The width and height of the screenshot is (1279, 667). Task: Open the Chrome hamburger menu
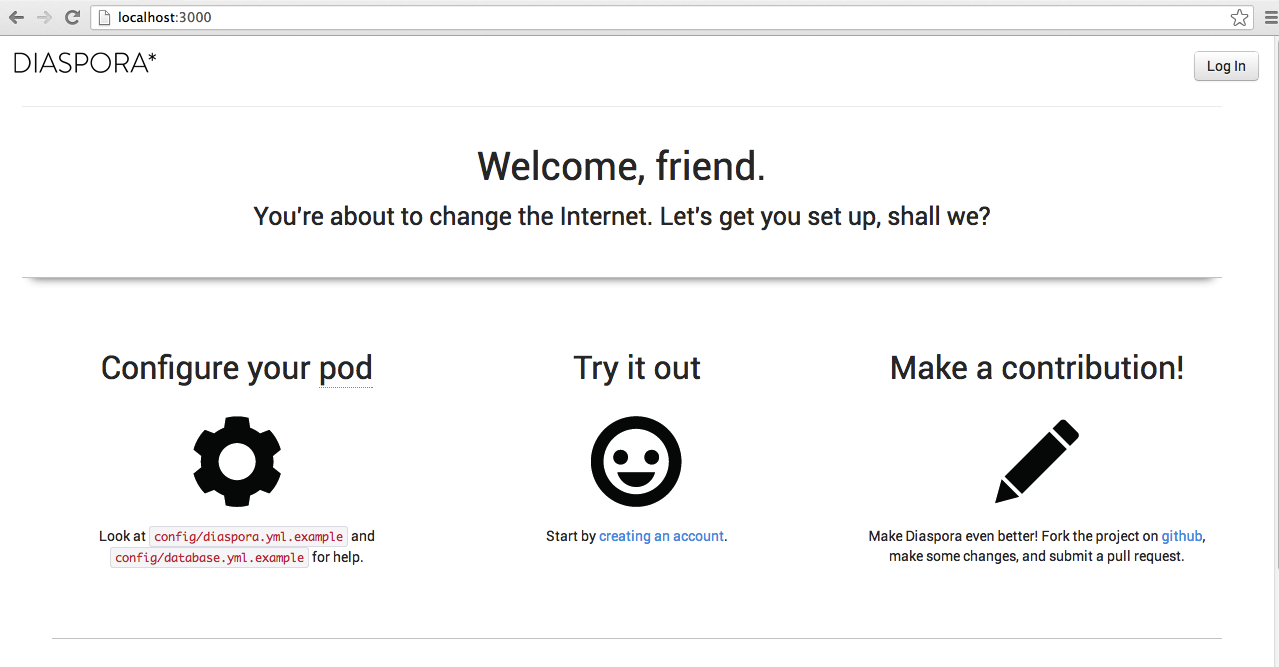1266,17
